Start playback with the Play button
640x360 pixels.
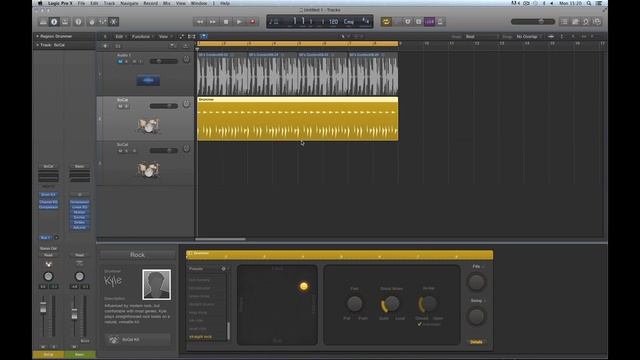(239, 22)
